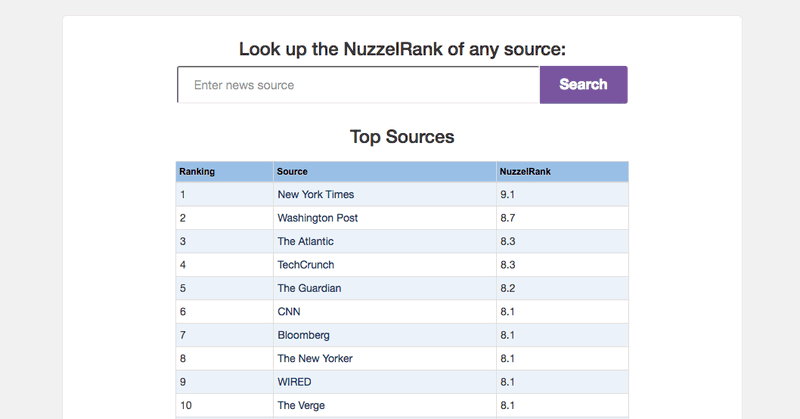Click the Washington Post source cell
800x419 pixels.
385,218
